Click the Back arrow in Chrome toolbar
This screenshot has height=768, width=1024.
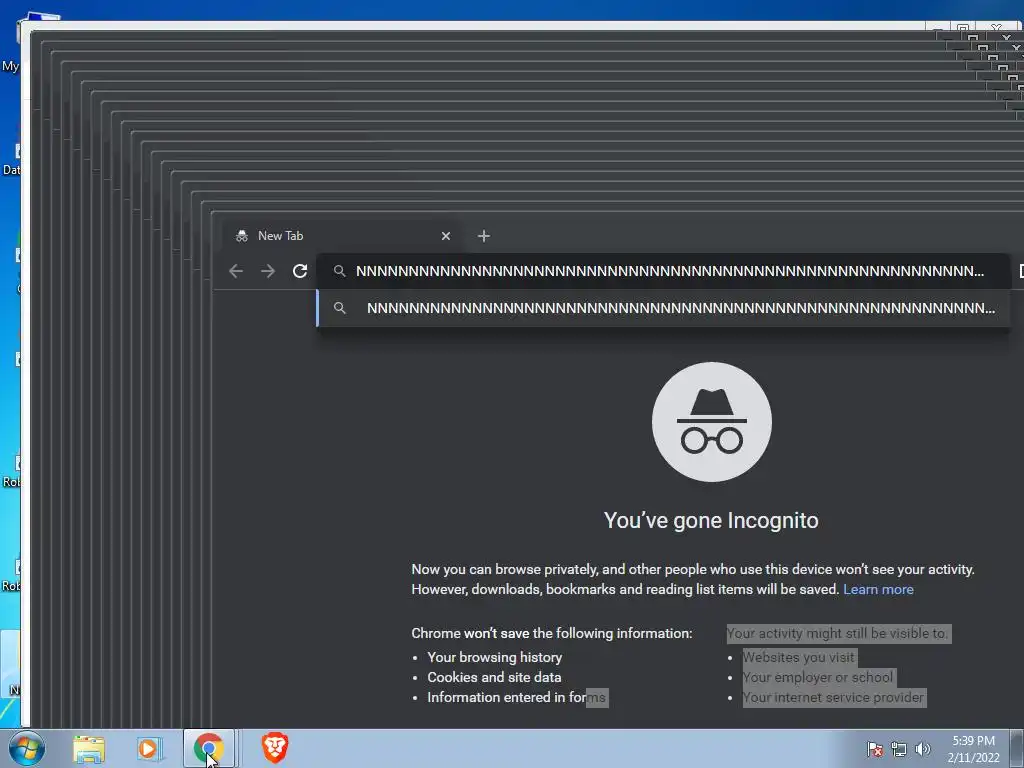click(x=236, y=271)
